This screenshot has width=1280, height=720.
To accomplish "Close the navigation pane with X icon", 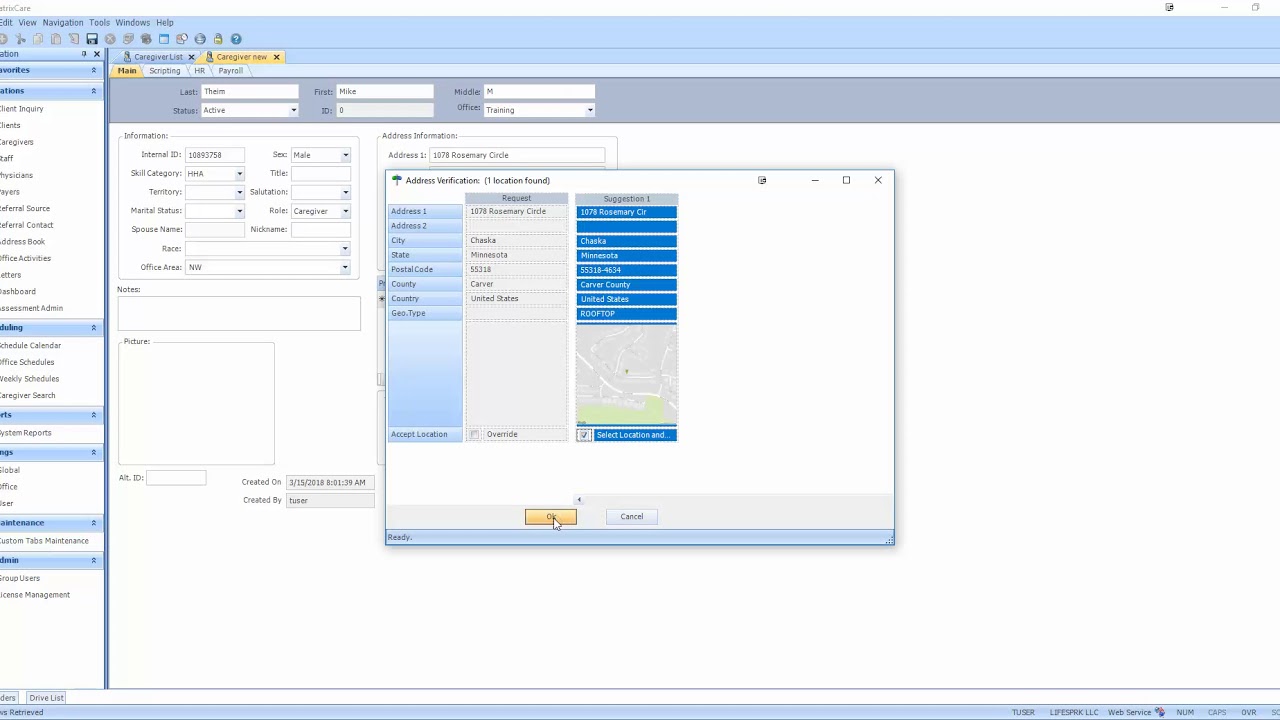I will click(97, 54).
